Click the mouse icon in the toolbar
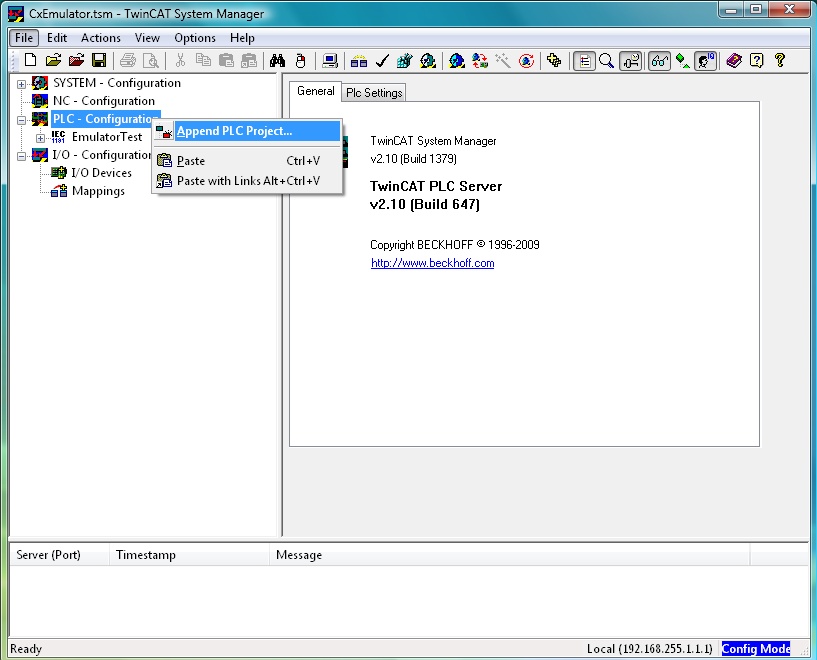Screen dimensions: 817x660 [x=300, y=60]
